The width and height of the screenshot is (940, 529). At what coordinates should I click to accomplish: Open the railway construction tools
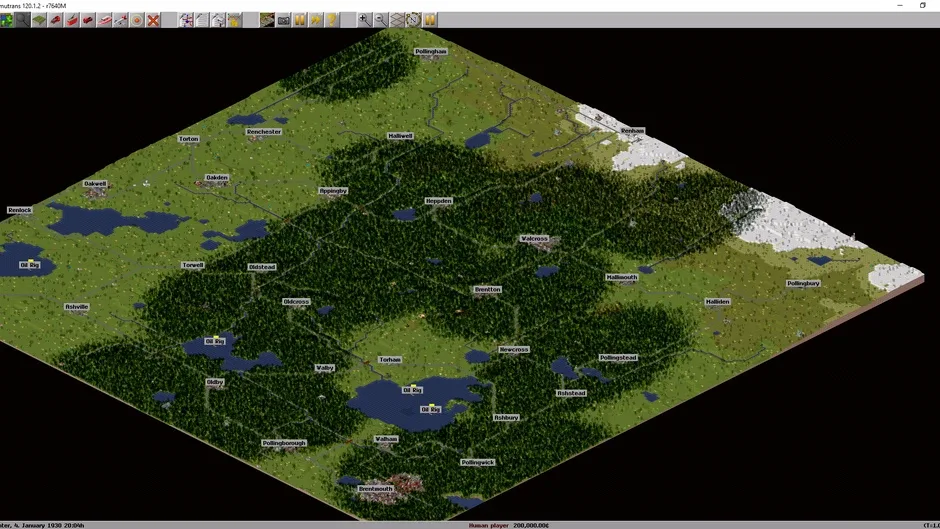[55, 20]
